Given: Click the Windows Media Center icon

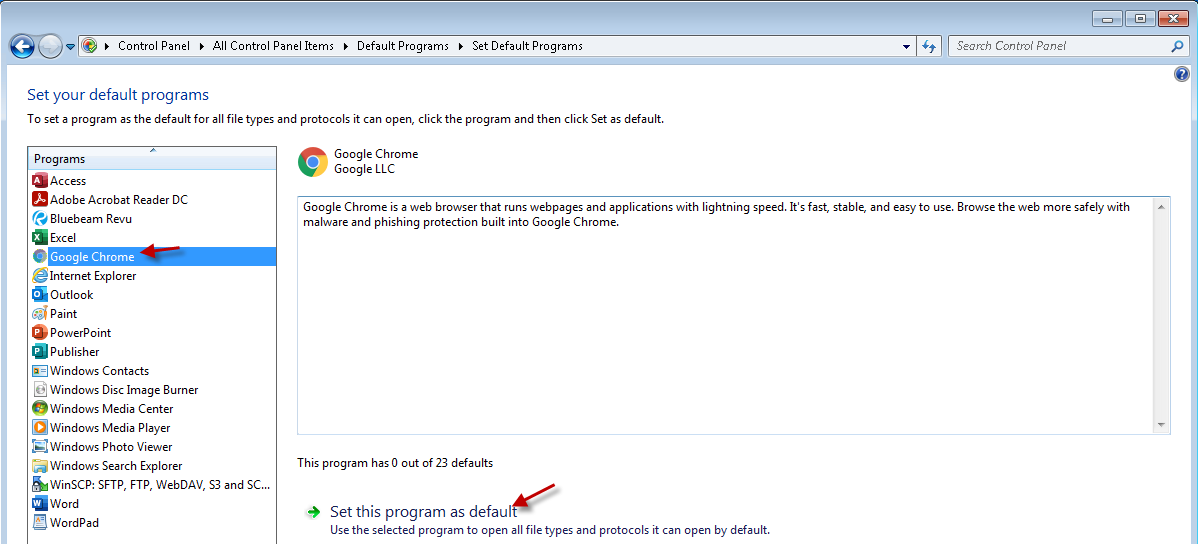Looking at the screenshot, I should [x=40, y=409].
